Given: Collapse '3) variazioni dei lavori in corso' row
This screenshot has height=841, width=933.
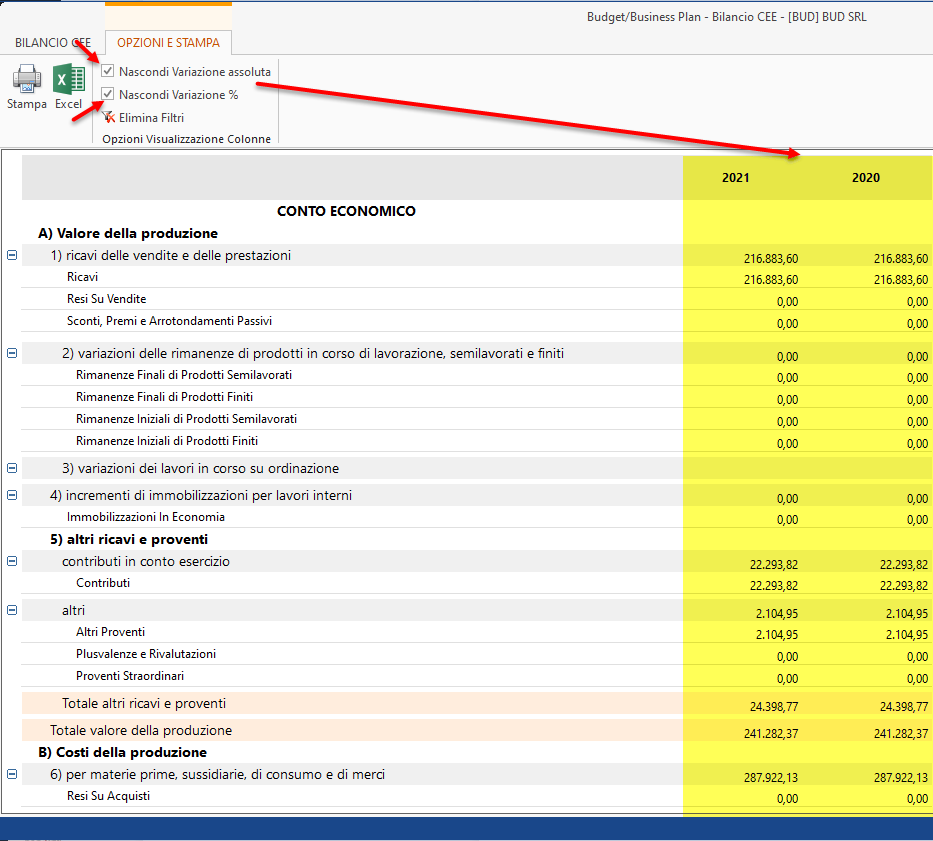Looking at the screenshot, I should 12,468.
